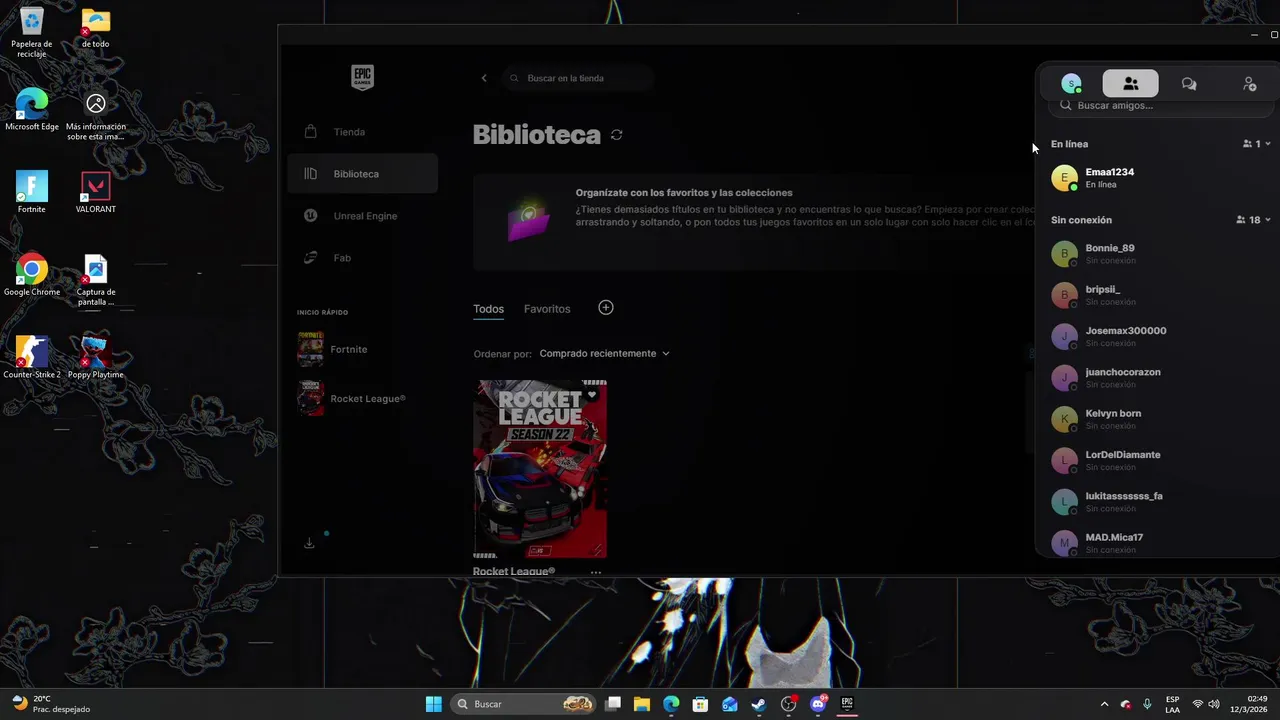Select friend Kelvyn born
Screen dimensions: 1280x720
click(1159, 419)
